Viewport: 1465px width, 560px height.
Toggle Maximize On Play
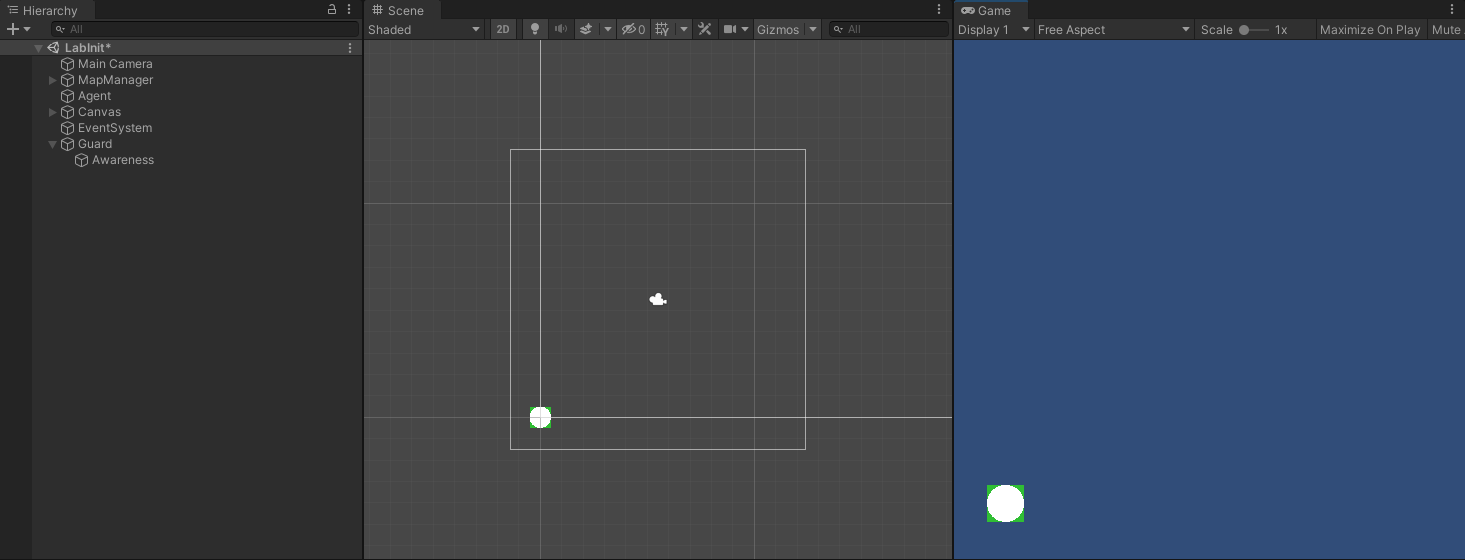[1370, 29]
